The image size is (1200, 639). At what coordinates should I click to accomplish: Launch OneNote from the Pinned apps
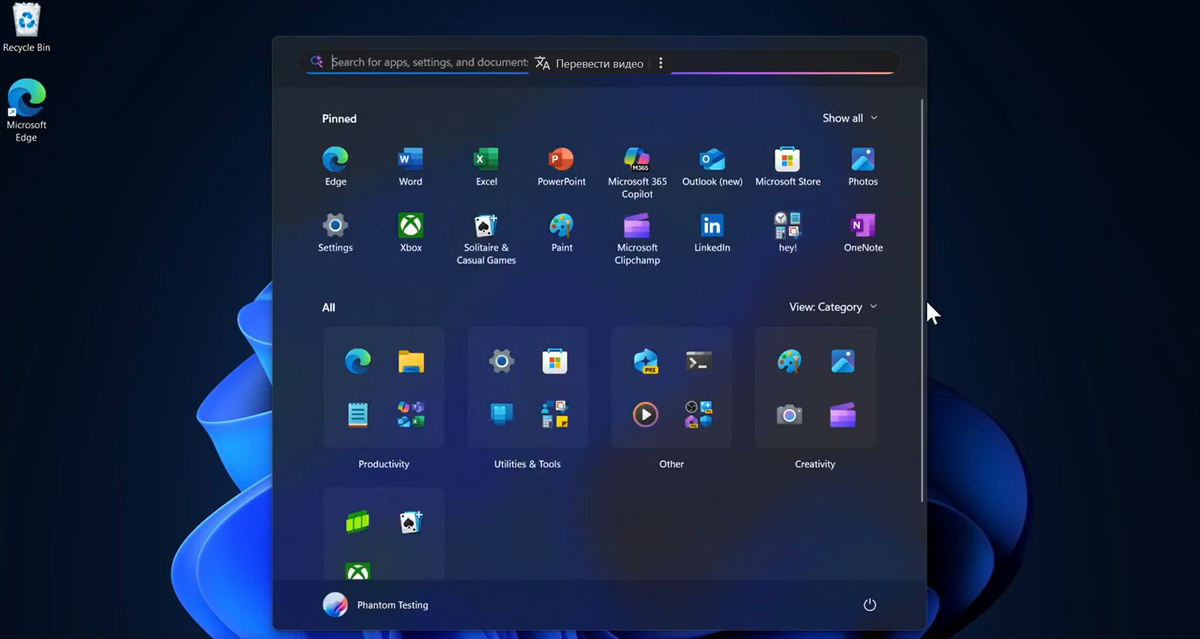coord(863,232)
